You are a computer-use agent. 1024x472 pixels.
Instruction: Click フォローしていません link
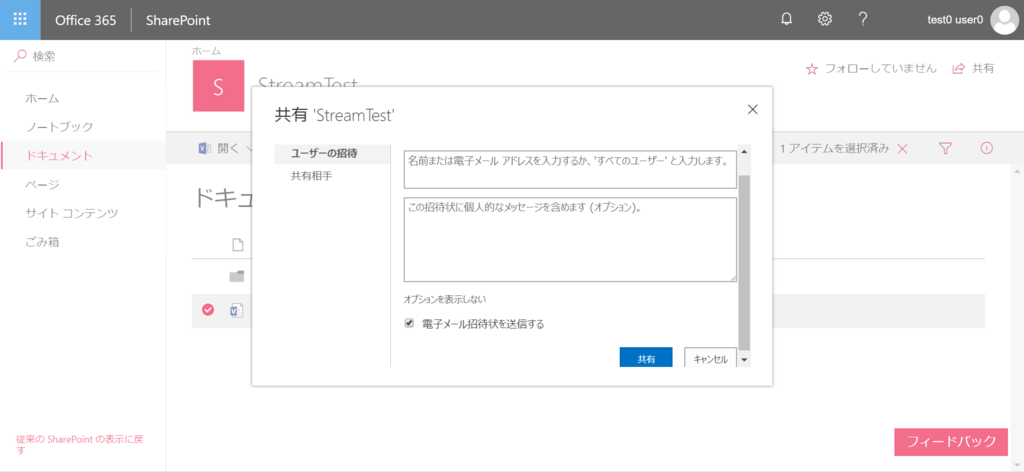point(880,69)
